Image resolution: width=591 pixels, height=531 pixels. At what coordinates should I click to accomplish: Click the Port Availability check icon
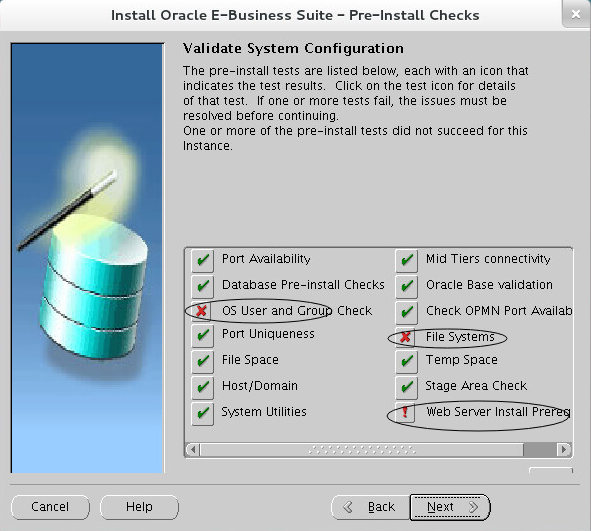(202, 260)
